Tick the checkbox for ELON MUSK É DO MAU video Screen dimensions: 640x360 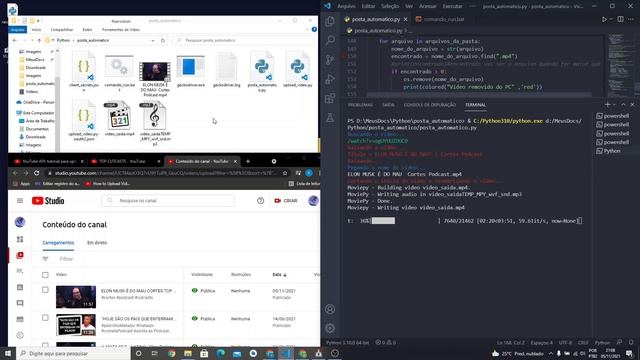[x=45, y=290]
